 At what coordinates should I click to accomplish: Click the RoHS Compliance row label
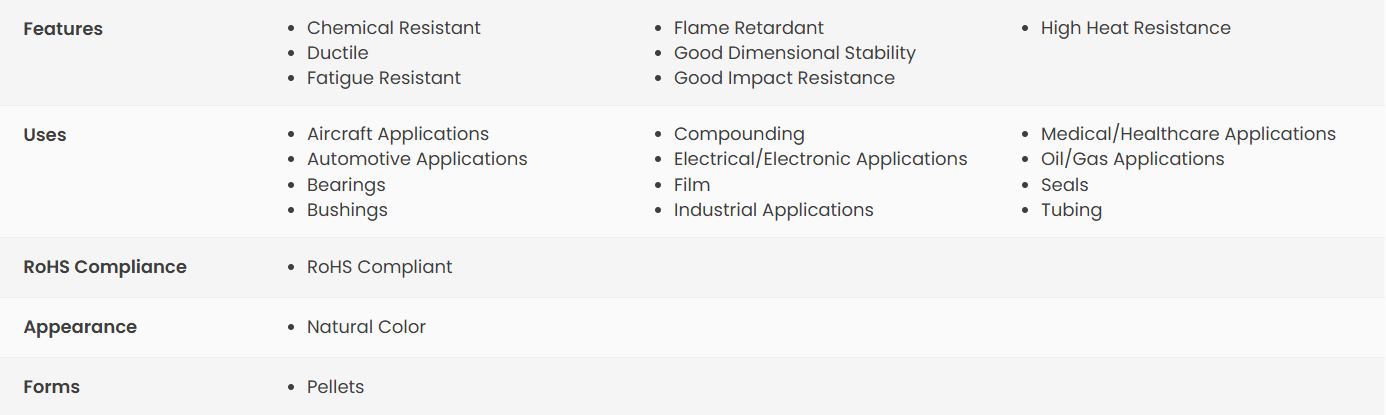pyautogui.click(x=105, y=267)
